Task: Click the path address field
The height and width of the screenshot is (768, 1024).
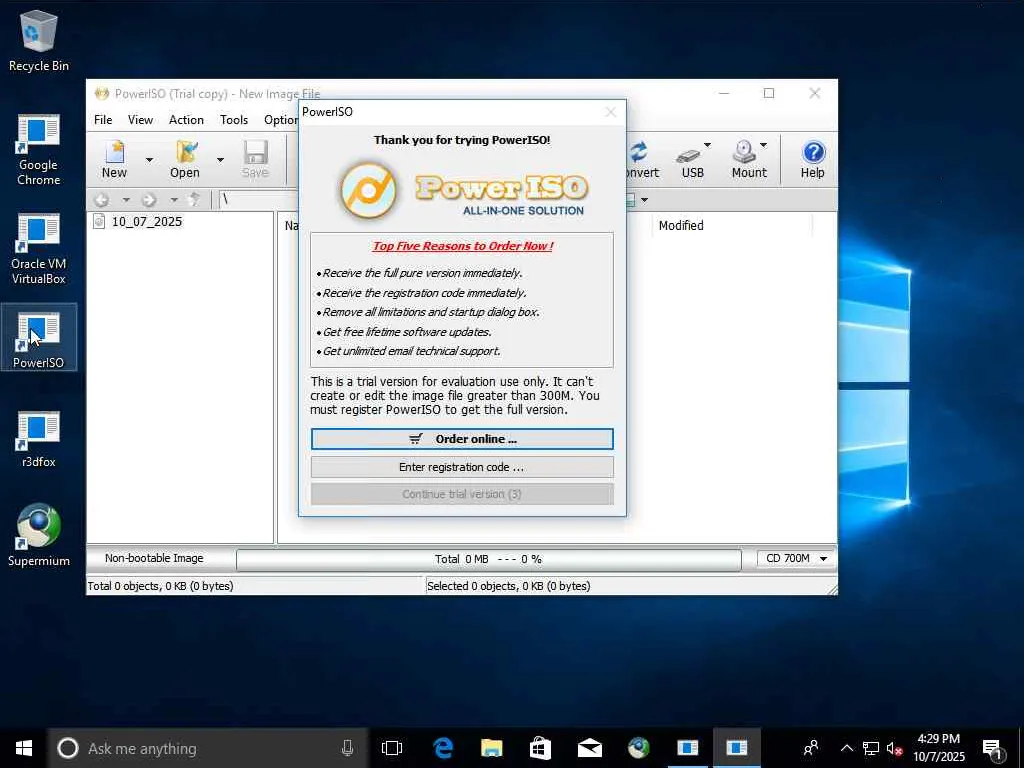Action: (259, 200)
